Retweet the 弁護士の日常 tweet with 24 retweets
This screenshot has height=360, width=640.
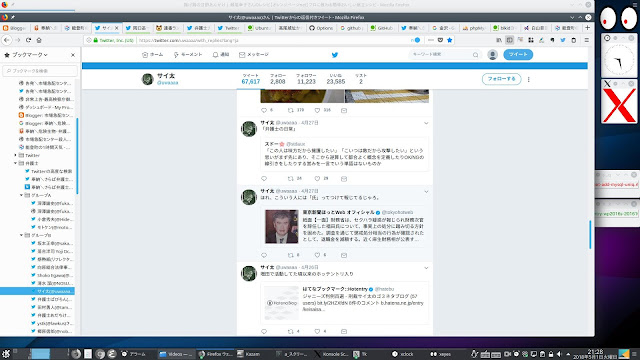[291, 179]
